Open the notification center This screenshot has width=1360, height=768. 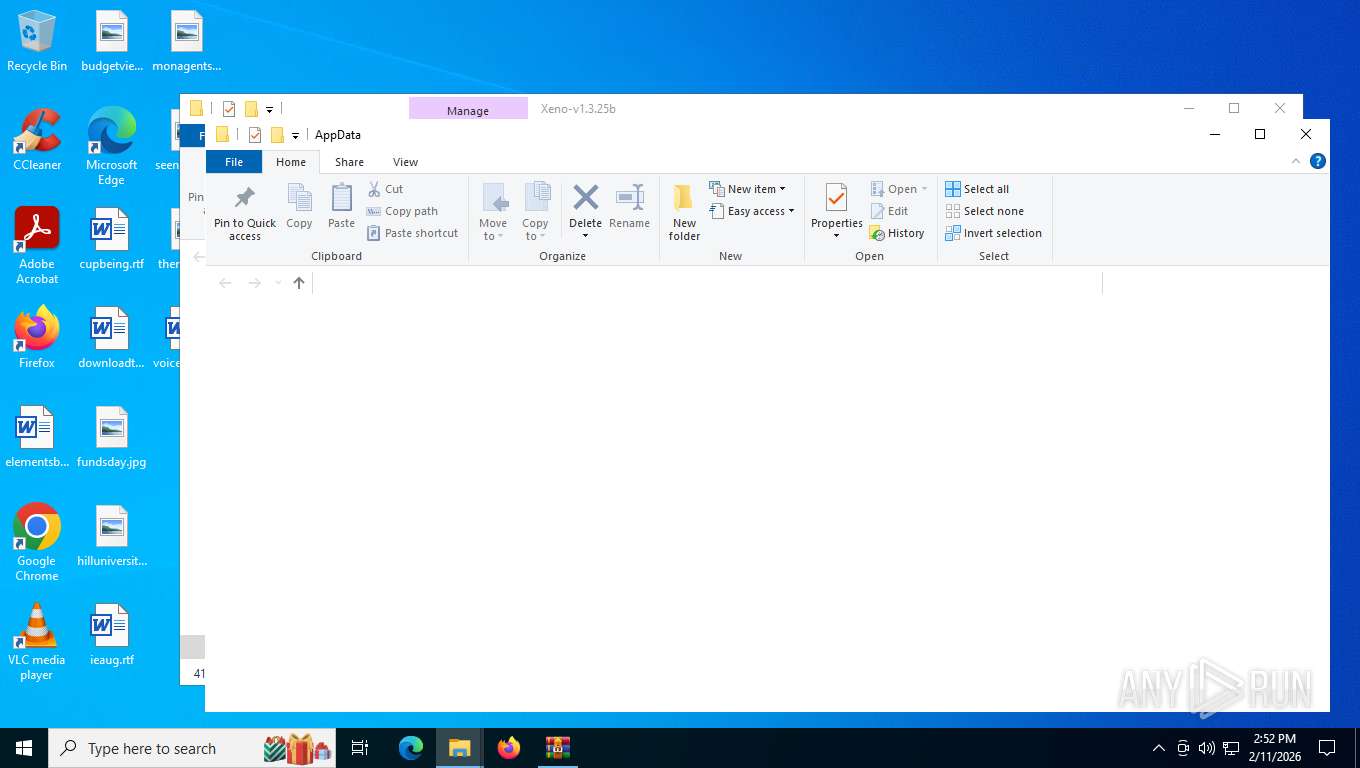[x=1327, y=748]
